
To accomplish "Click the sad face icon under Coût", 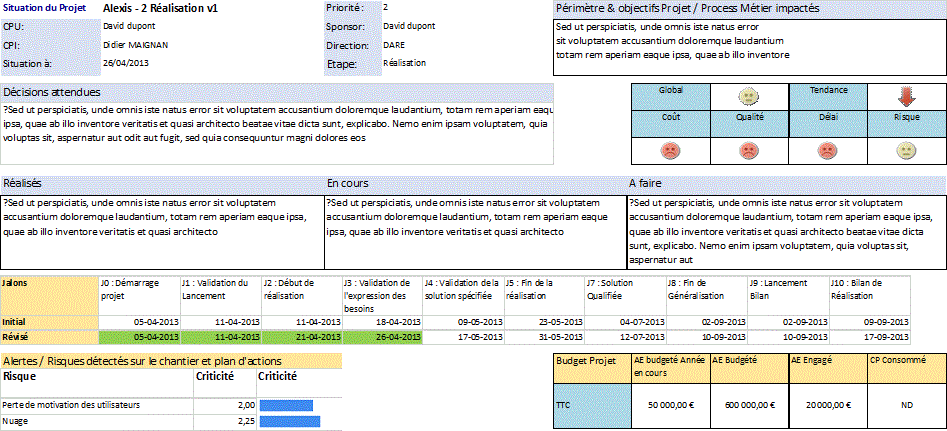I will click(670, 151).
